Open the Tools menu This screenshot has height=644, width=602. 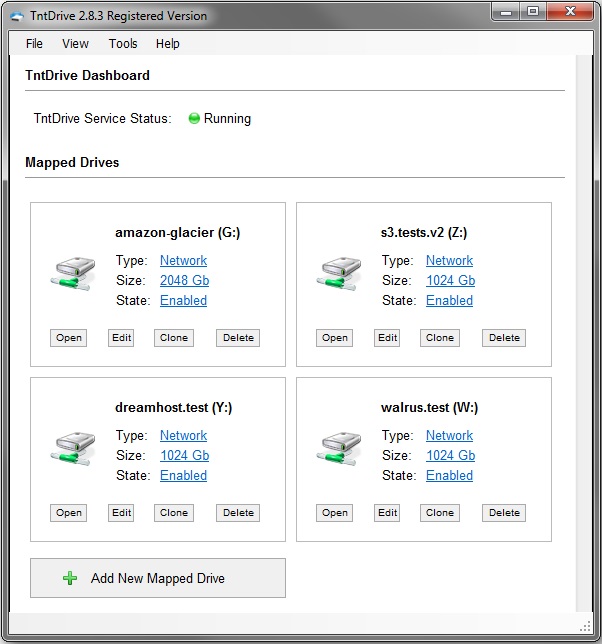coord(123,44)
